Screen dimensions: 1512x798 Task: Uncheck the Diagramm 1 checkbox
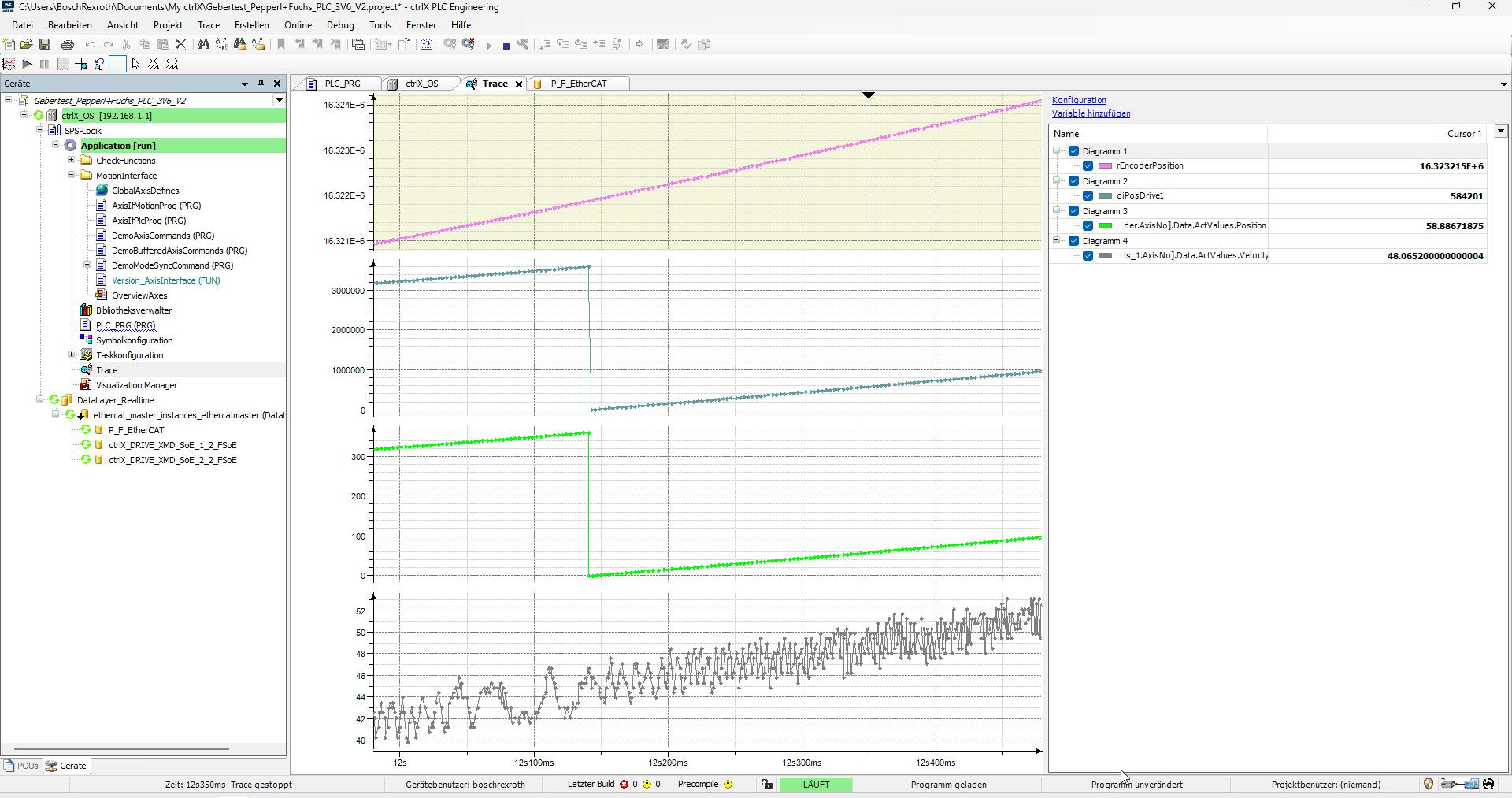pyautogui.click(x=1073, y=151)
